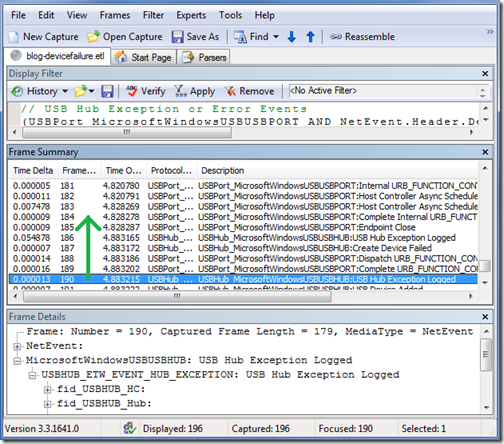Viewport: 504px width, 444px height.
Task: Remove the applied display filter
Action: [x=250, y=91]
